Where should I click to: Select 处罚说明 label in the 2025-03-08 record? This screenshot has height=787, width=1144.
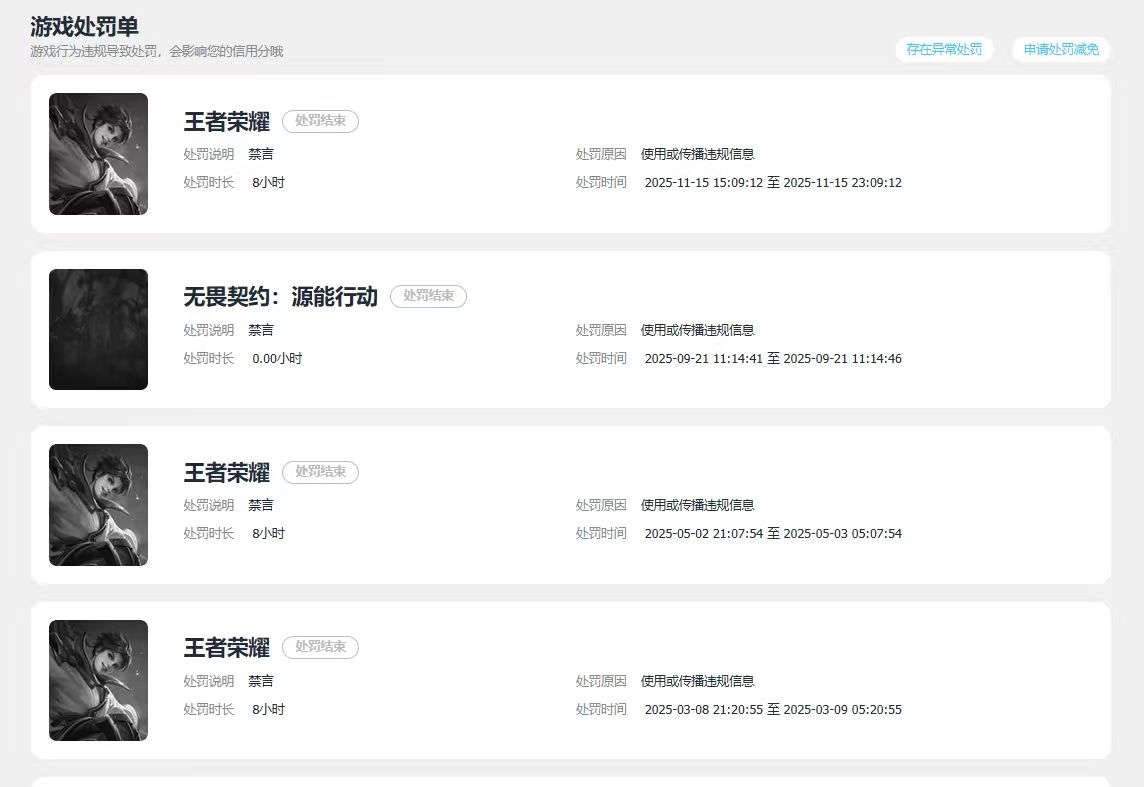point(209,681)
